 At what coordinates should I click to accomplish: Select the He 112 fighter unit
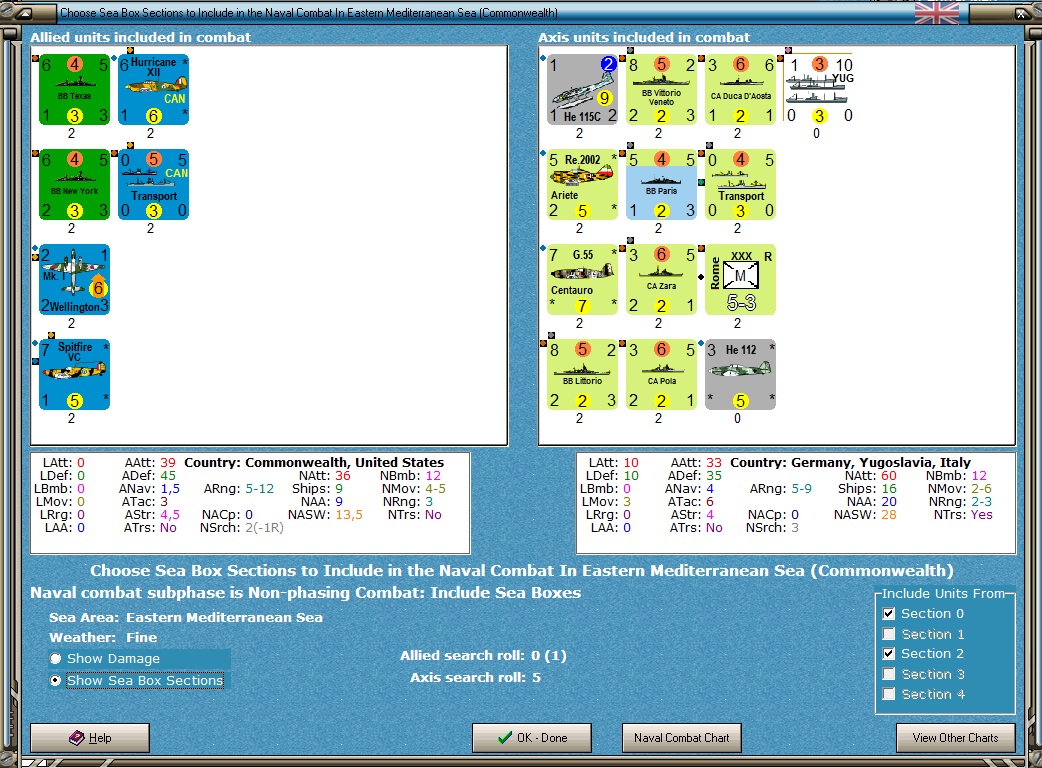[x=740, y=375]
